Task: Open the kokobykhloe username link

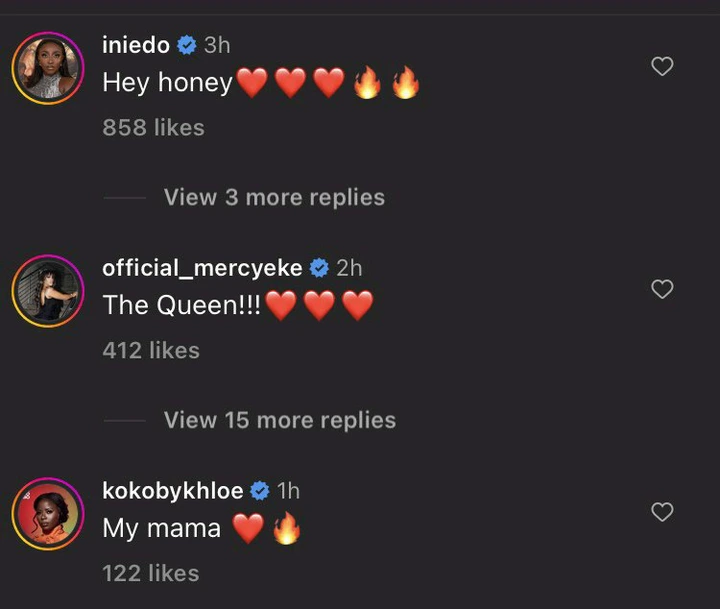Action: point(172,491)
